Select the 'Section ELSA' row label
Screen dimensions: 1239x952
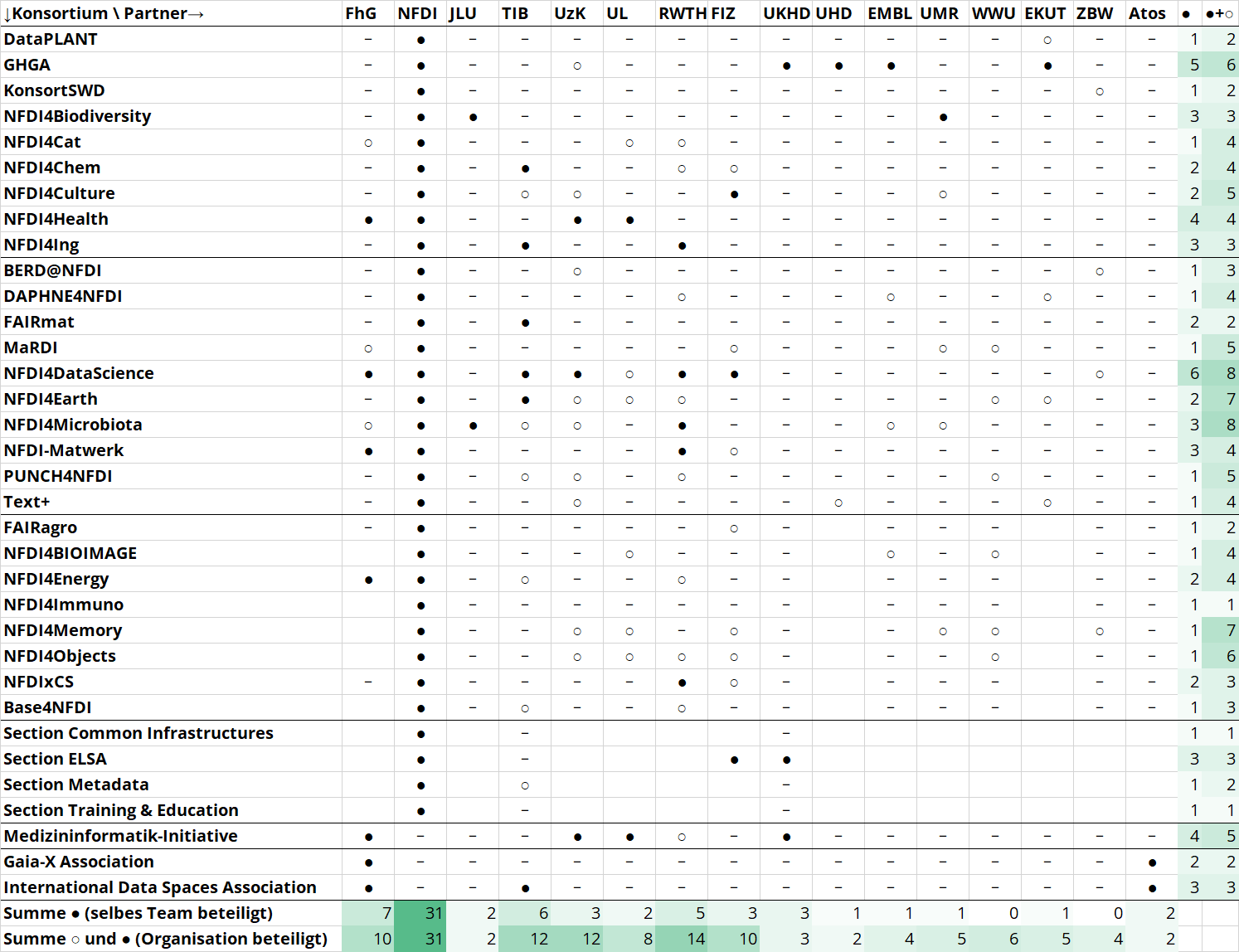(56, 759)
